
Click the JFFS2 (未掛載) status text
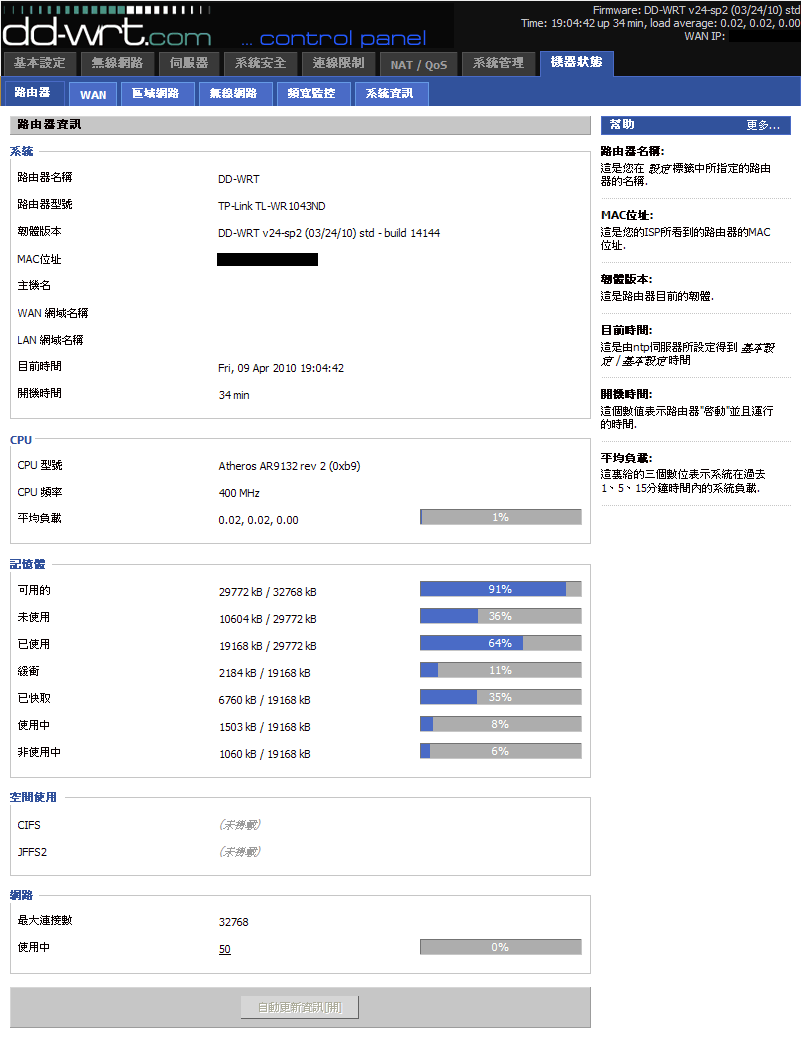click(239, 852)
